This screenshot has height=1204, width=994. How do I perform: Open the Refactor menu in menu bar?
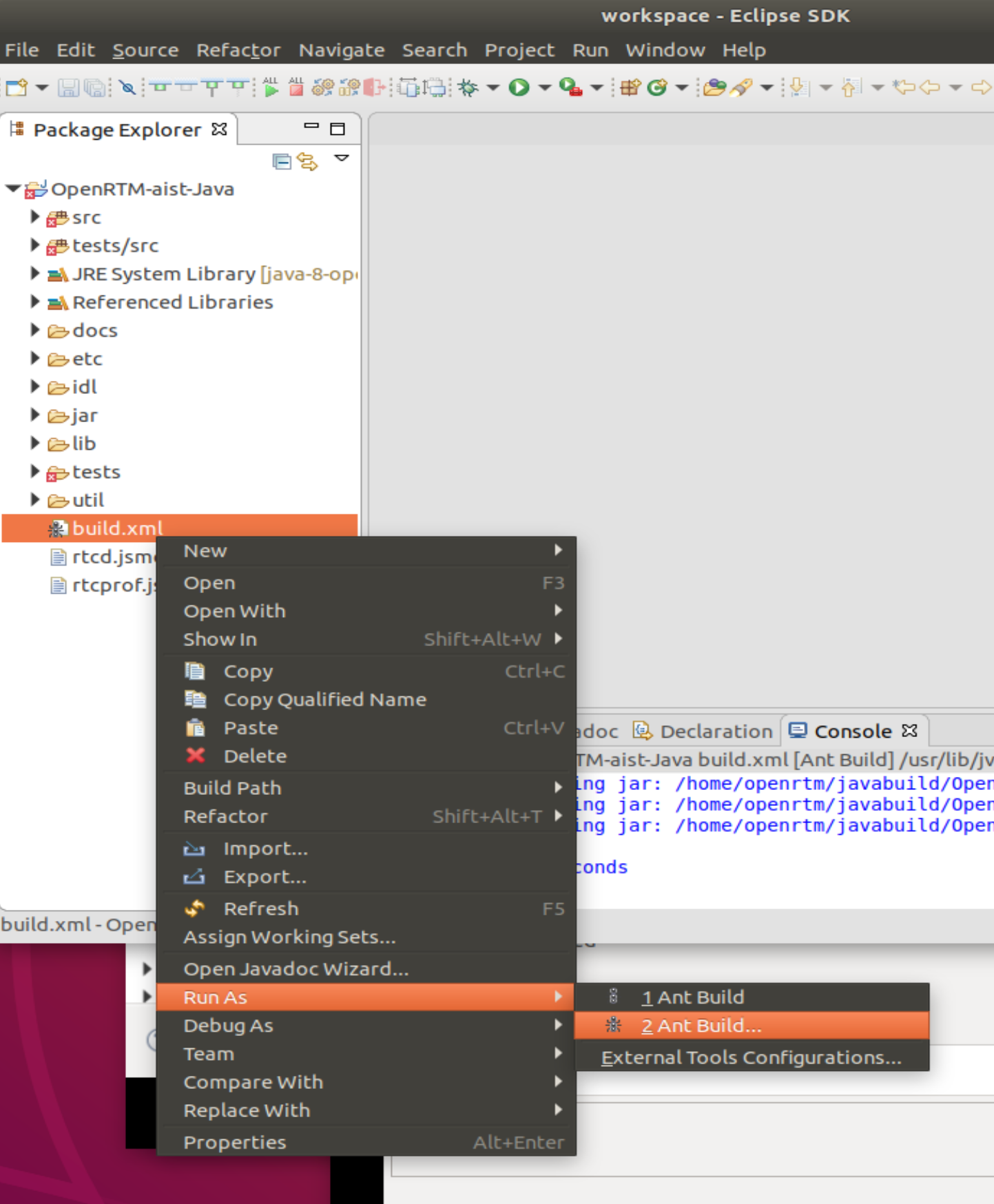pos(238,50)
